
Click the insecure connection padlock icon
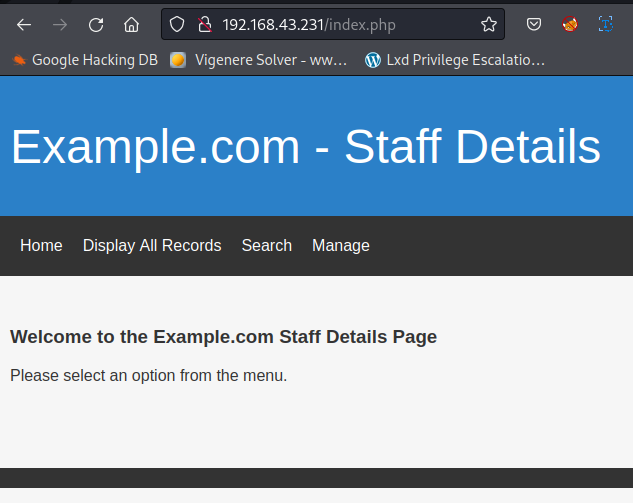[204, 25]
